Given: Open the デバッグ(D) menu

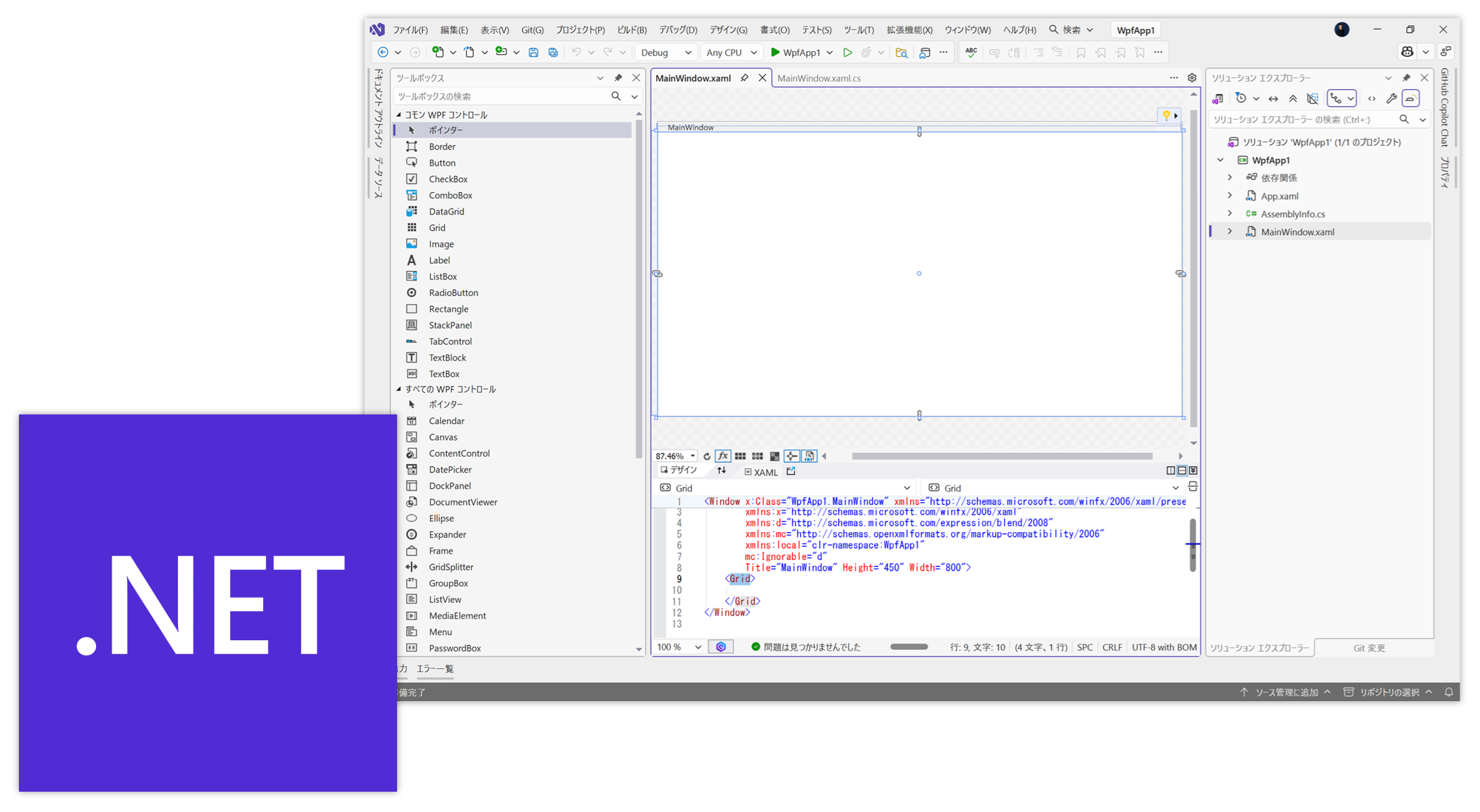Looking at the screenshot, I should pyautogui.click(x=678, y=30).
